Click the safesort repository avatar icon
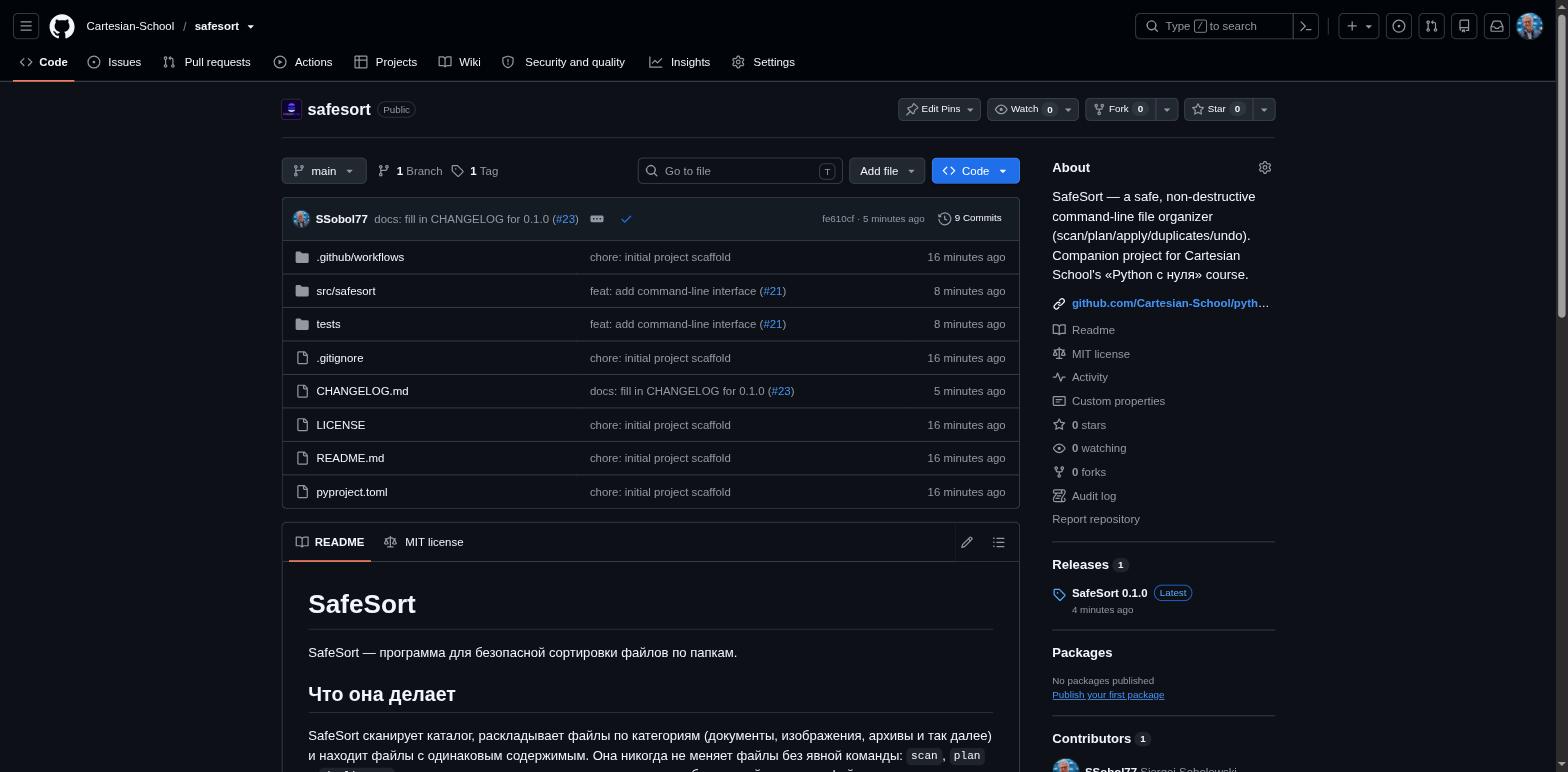 tap(291, 109)
